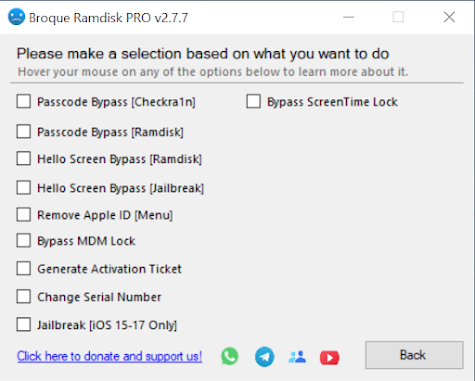Open the Telegram channel icon
The width and height of the screenshot is (475, 381).
point(265,357)
